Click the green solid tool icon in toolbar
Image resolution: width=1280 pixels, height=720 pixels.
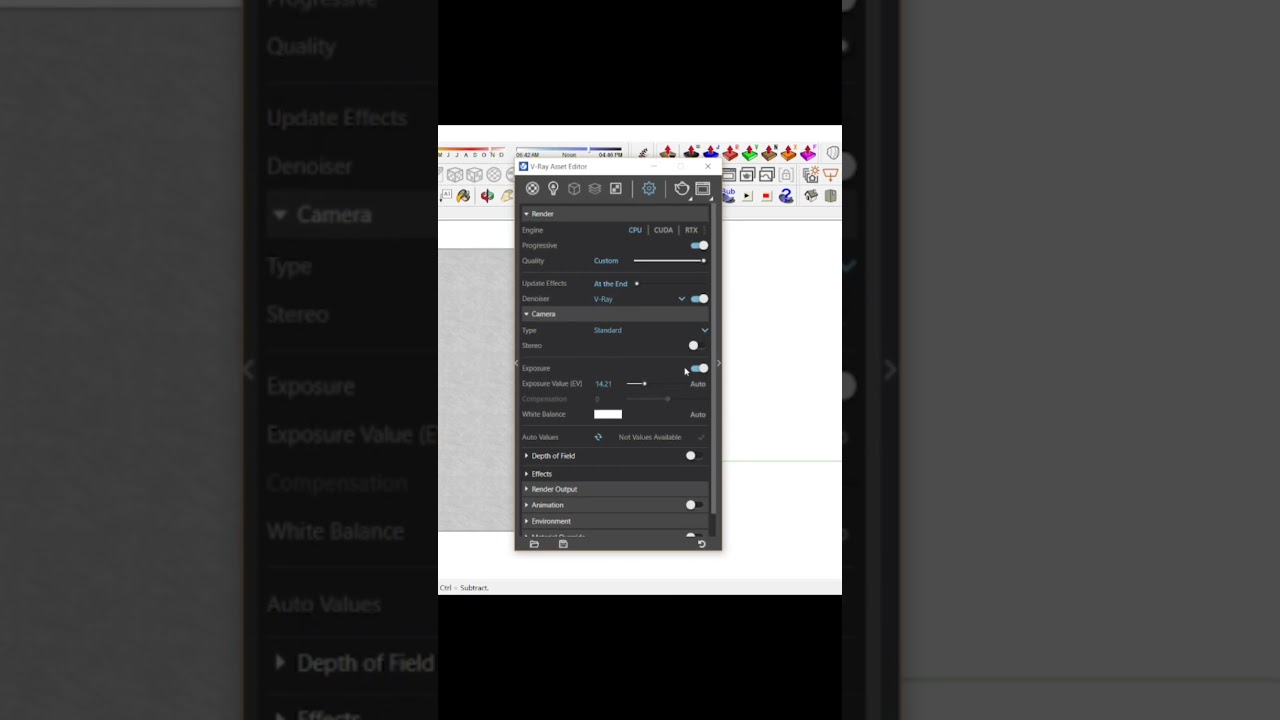pos(750,153)
